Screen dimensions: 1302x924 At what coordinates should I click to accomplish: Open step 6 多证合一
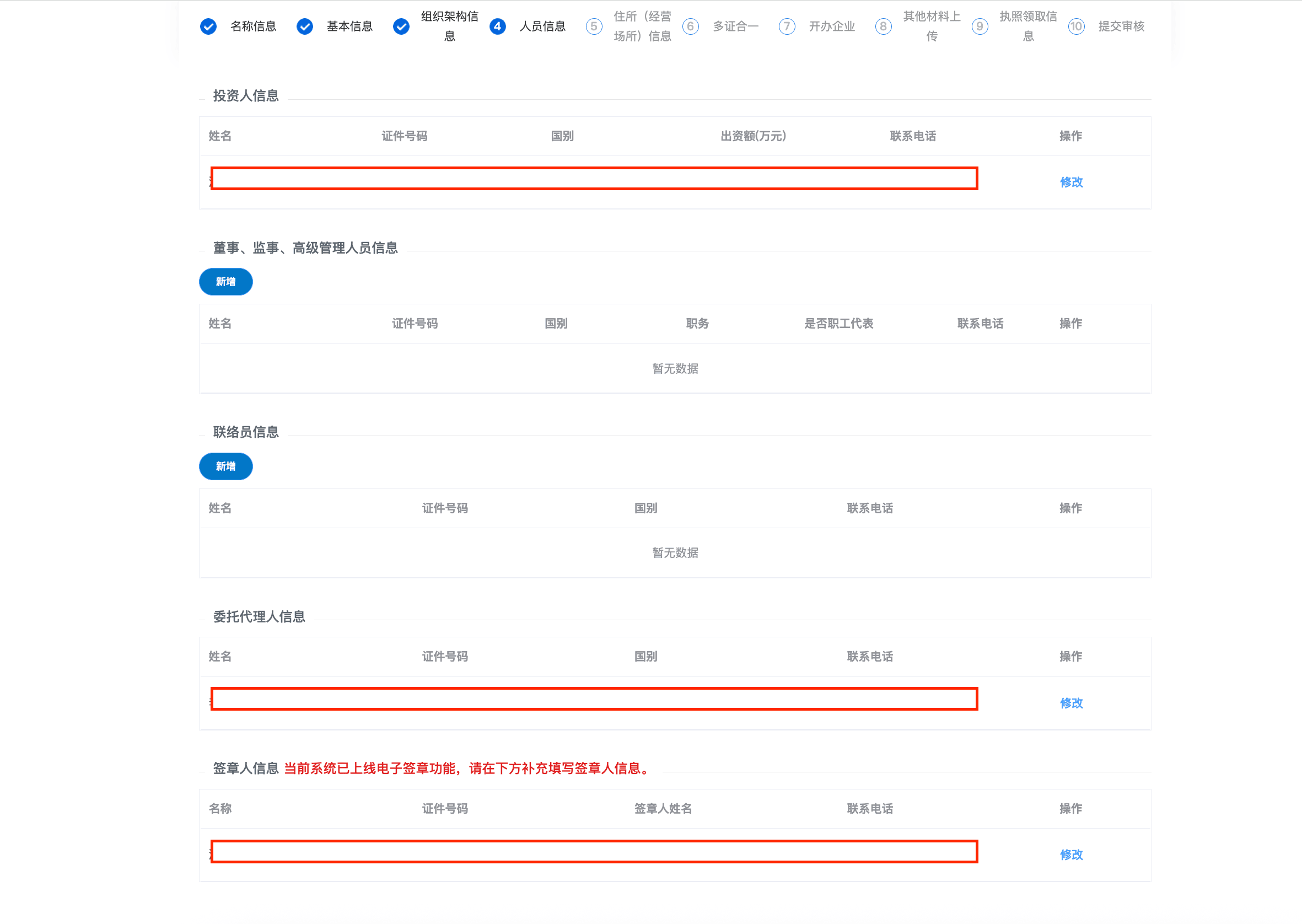point(691,26)
